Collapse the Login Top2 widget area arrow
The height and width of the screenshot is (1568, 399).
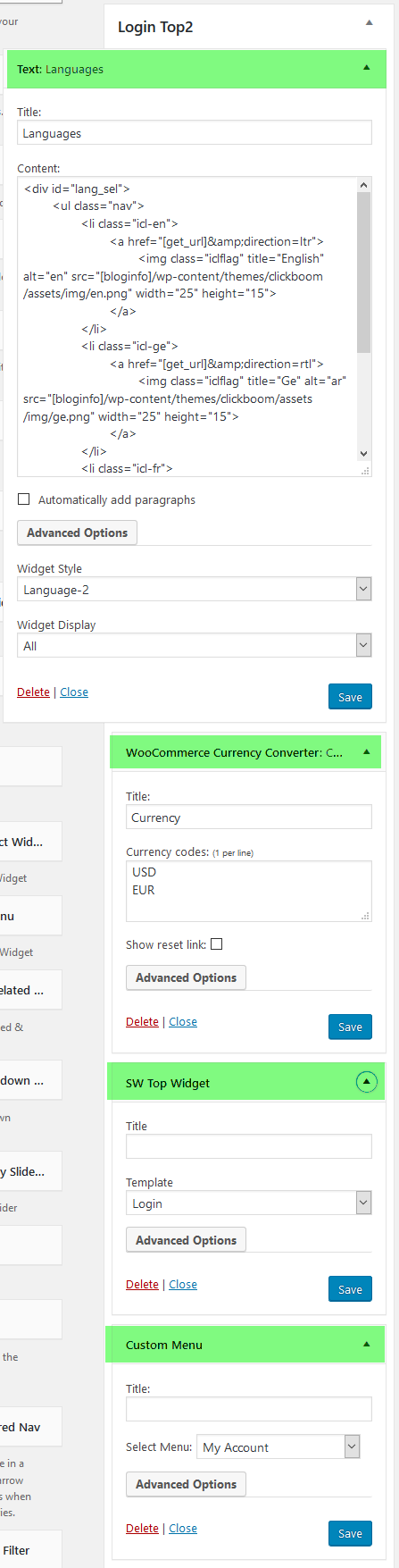[x=369, y=23]
